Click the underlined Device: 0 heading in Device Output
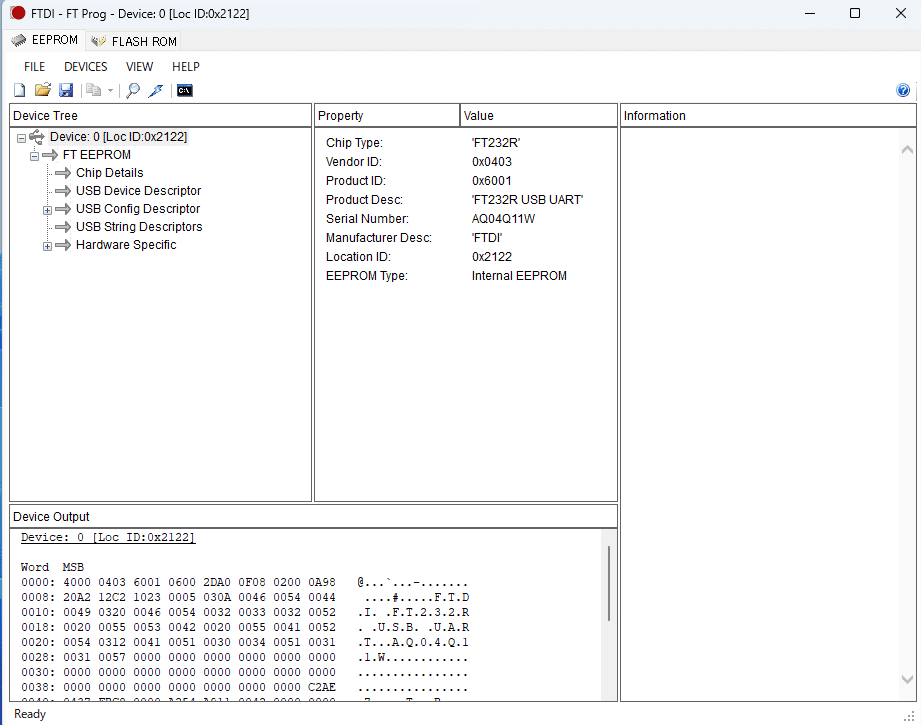This screenshot has width=921, height=725. 108,537
